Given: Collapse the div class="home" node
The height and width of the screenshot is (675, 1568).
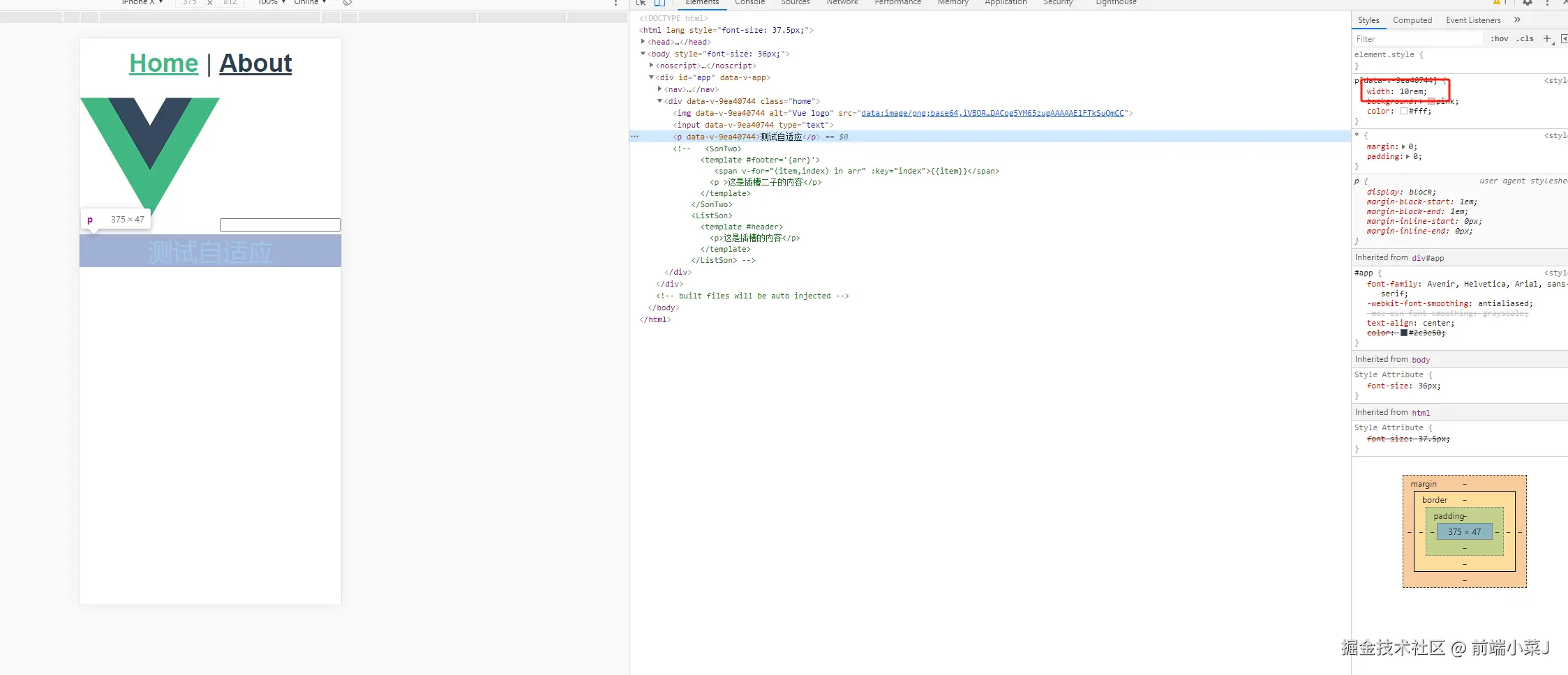Looking at the screenshot, I should pos(659,101).
